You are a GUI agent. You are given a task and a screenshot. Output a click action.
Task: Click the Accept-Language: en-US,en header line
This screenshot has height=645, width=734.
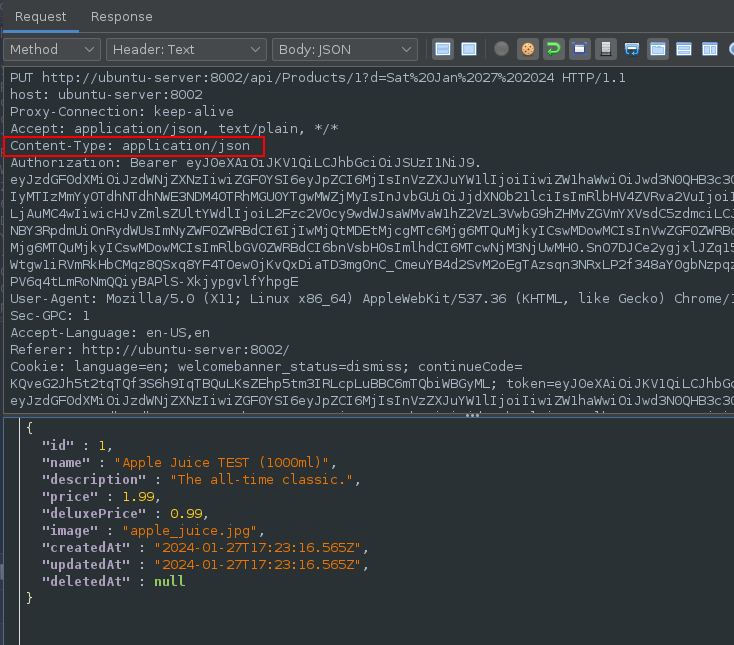pos(110,333)
